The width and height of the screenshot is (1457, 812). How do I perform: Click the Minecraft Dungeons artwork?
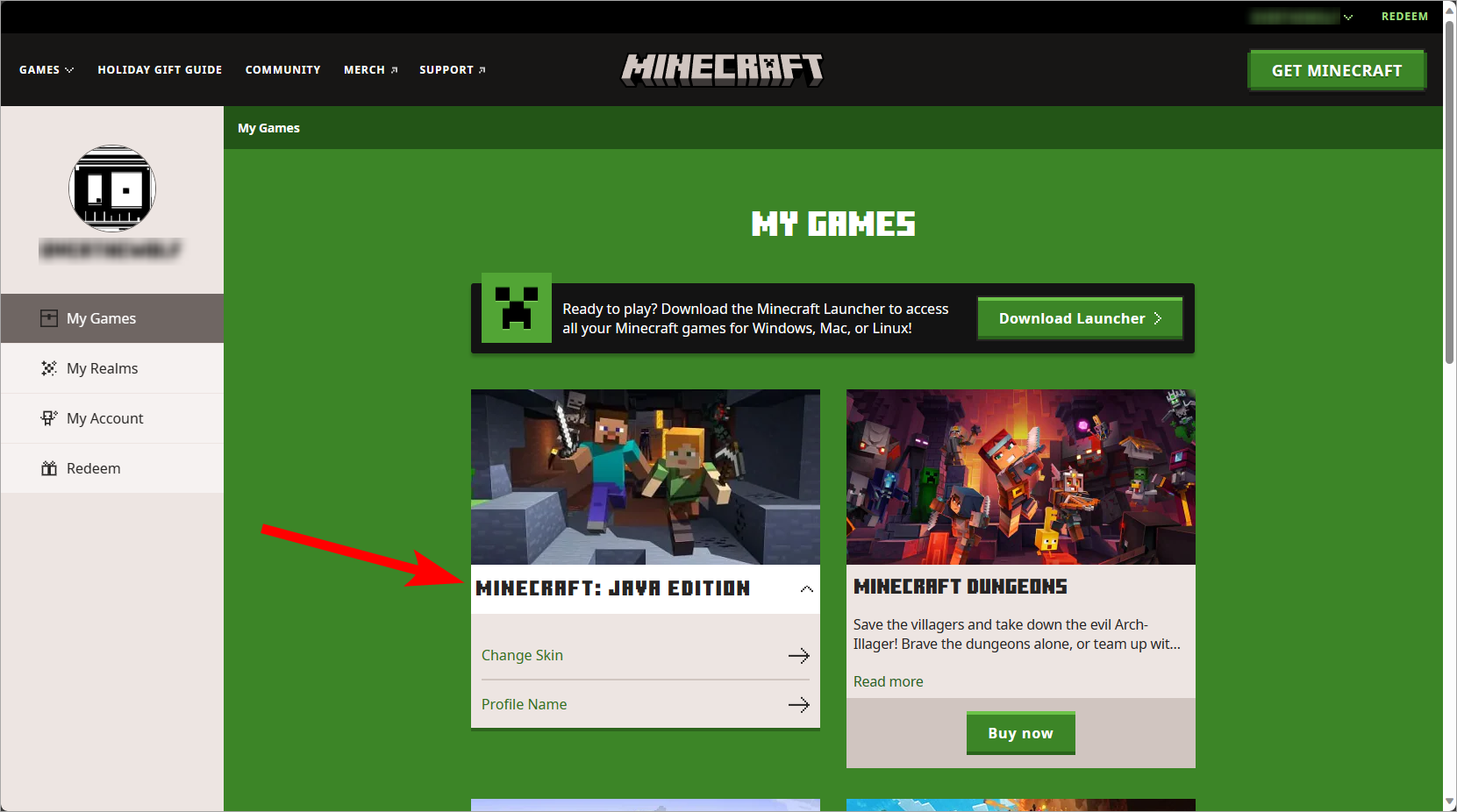coord(1020,477)
